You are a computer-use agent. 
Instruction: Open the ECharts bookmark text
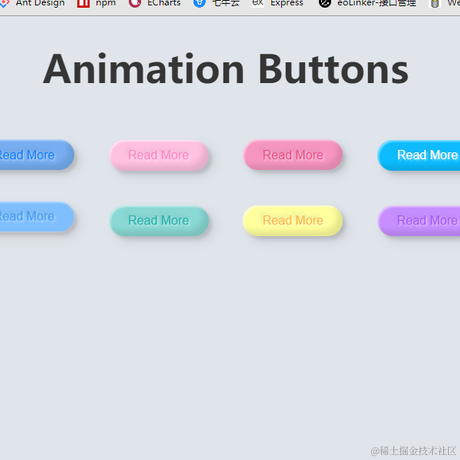[x=164, y=3]
